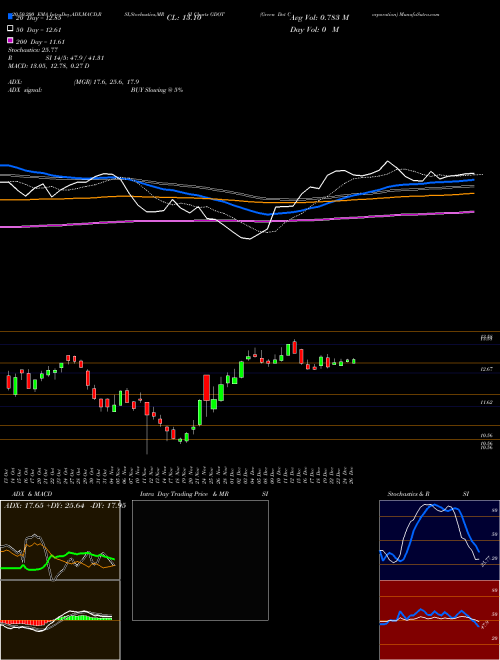Click the 'Intra Day Trading Price & MR' title
The width and height of the screenshot is (500, 660).
pos(184,494)
